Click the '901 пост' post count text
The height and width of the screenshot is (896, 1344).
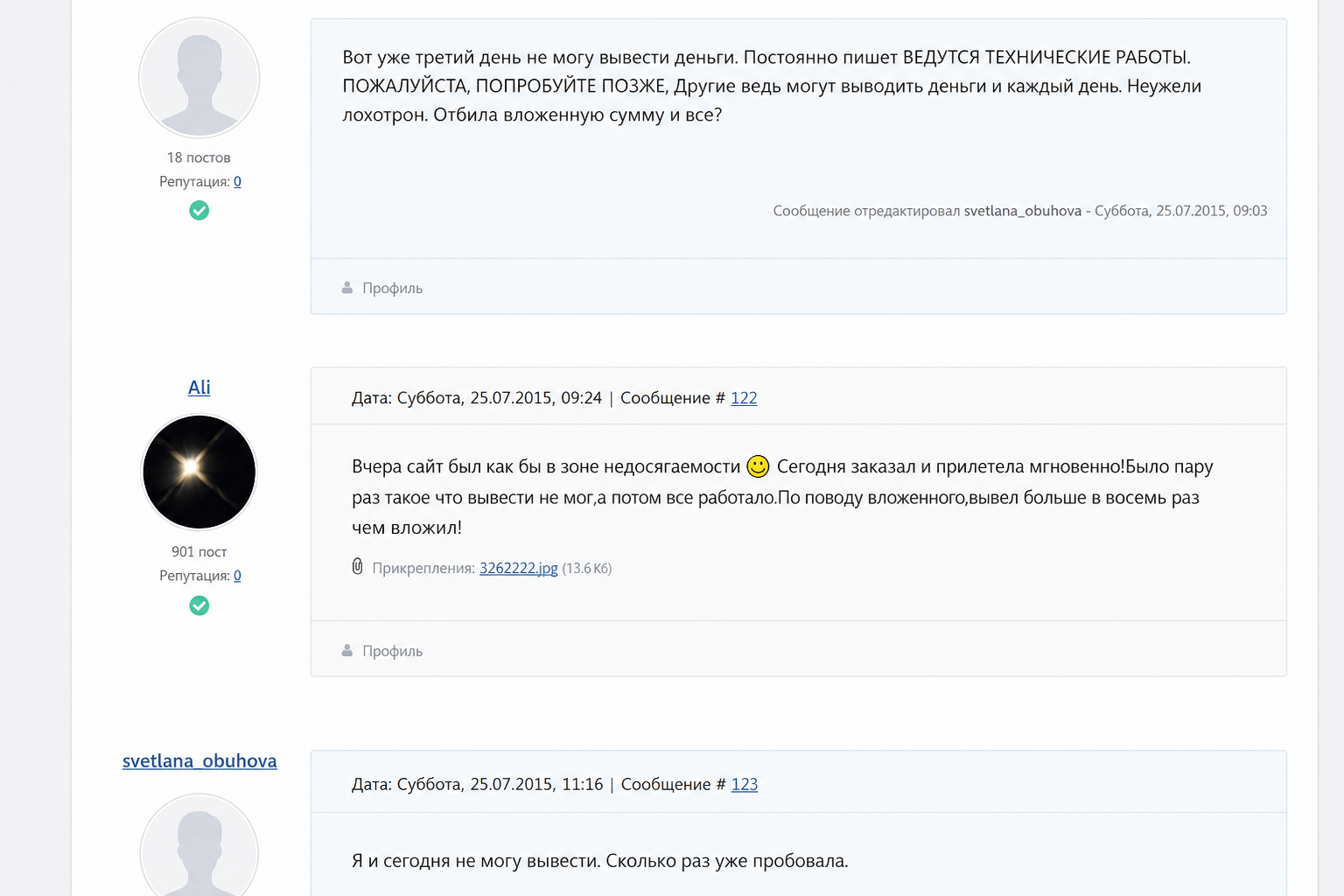click(x=199, y=552)
